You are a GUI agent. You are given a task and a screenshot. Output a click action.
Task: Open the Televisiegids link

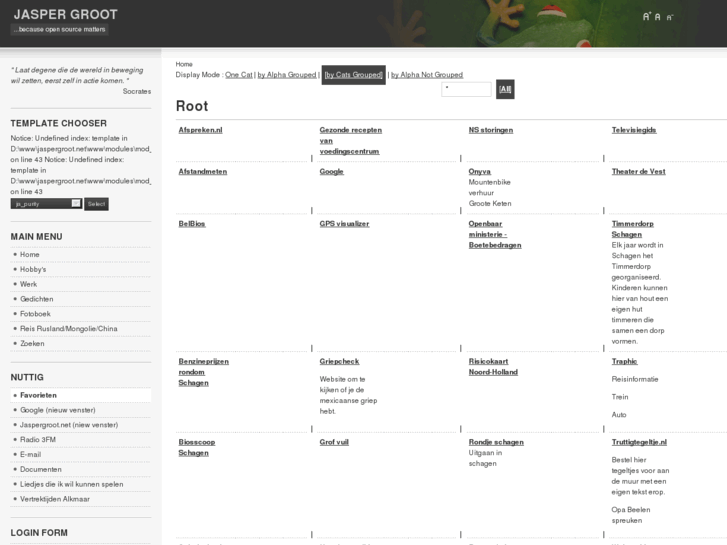pos(634,130)
